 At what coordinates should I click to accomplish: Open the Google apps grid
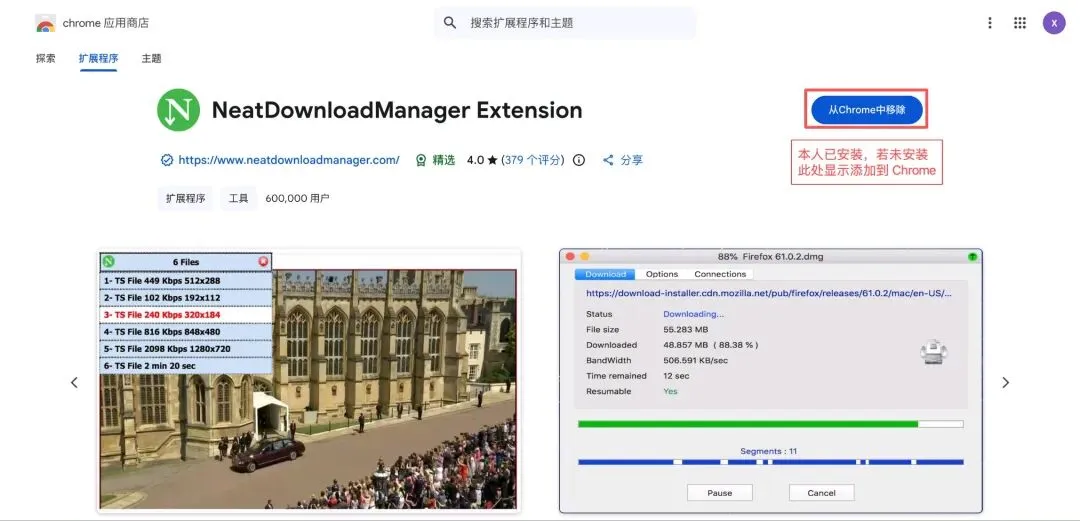coord(1020,23)
